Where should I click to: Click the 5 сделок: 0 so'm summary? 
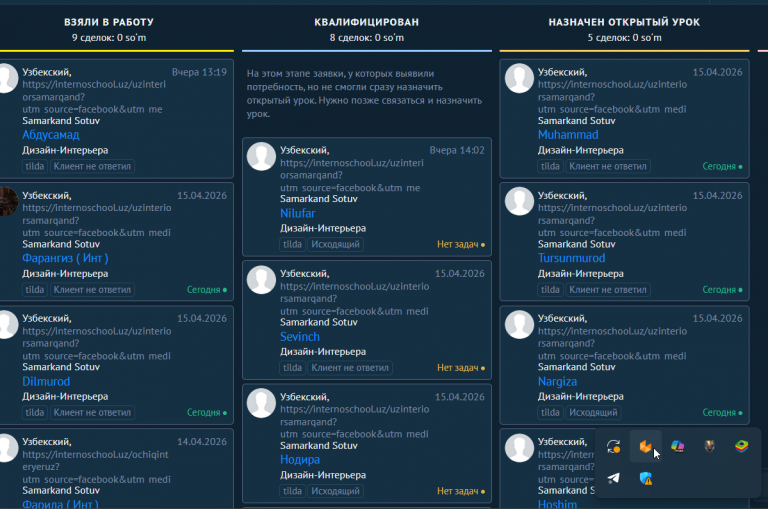tap(624, 38)
